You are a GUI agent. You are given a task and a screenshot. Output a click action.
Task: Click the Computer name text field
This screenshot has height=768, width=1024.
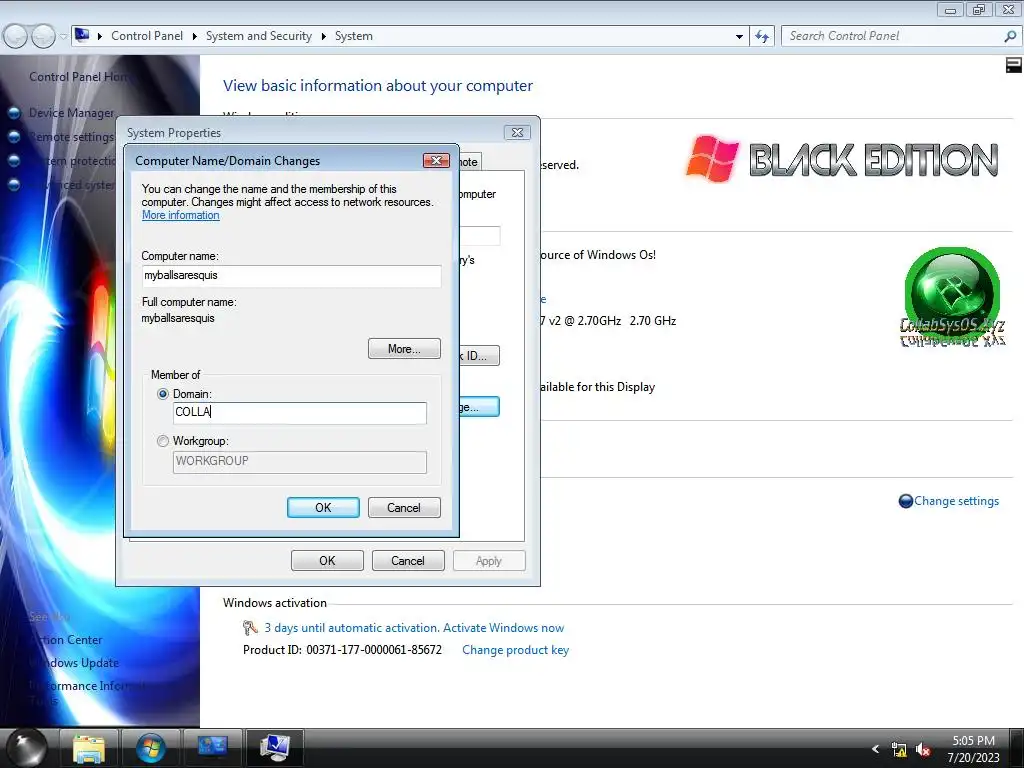(291, 276)
